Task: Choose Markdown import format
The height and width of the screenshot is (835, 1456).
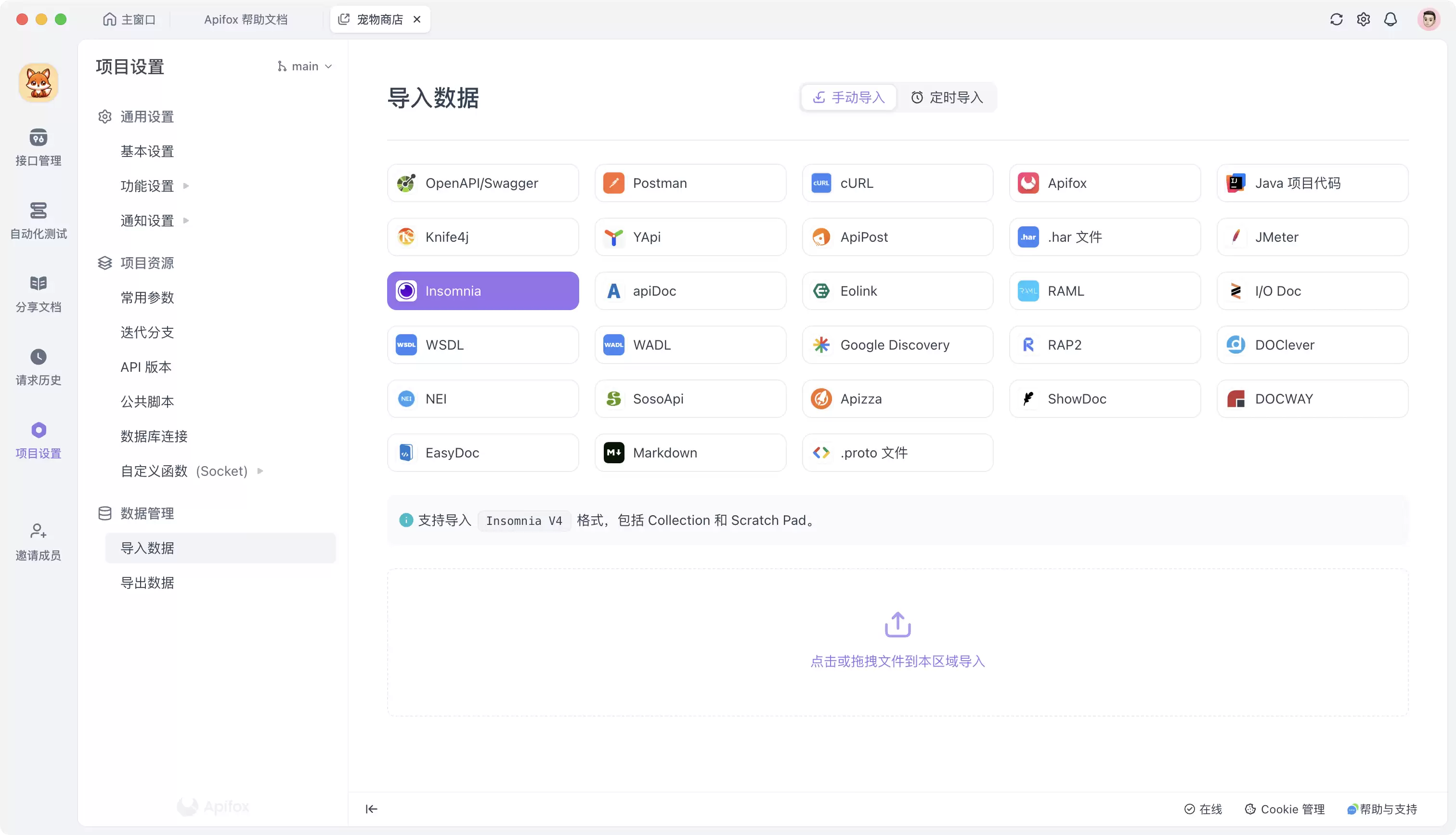Action: 690,453
